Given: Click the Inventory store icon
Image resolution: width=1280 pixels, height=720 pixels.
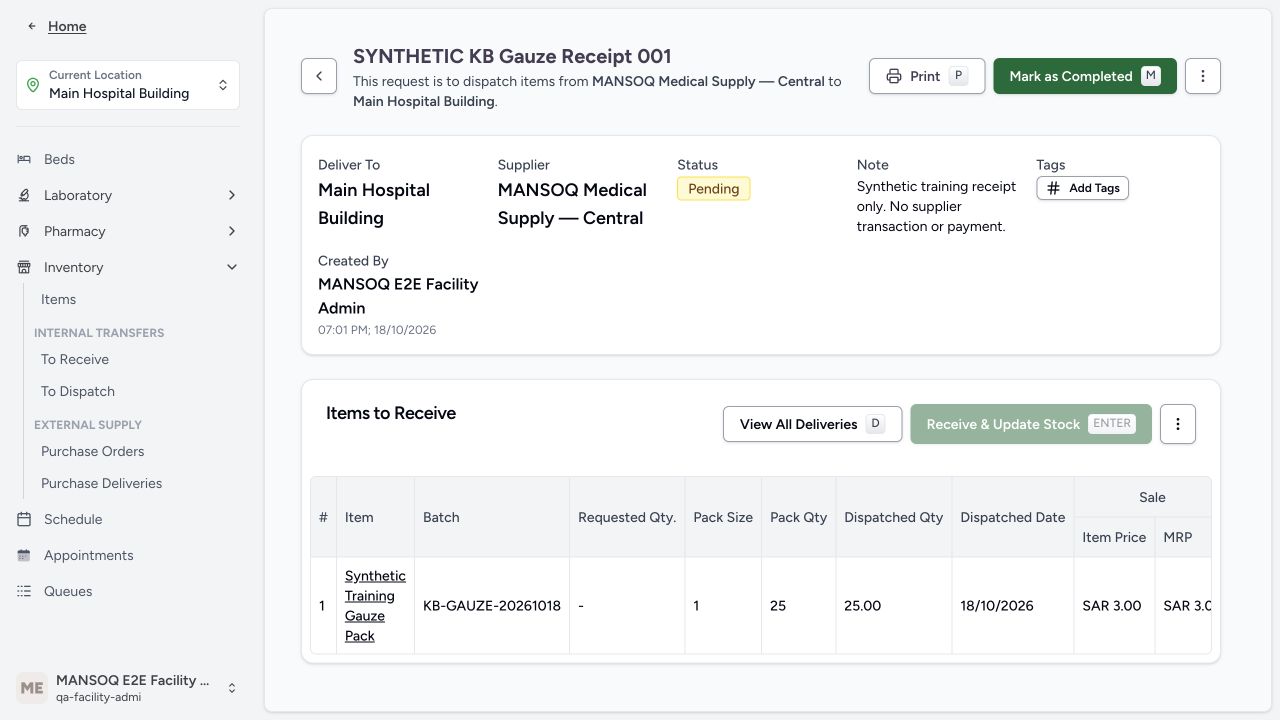Looking at the screenshot, I should point(24,267).
